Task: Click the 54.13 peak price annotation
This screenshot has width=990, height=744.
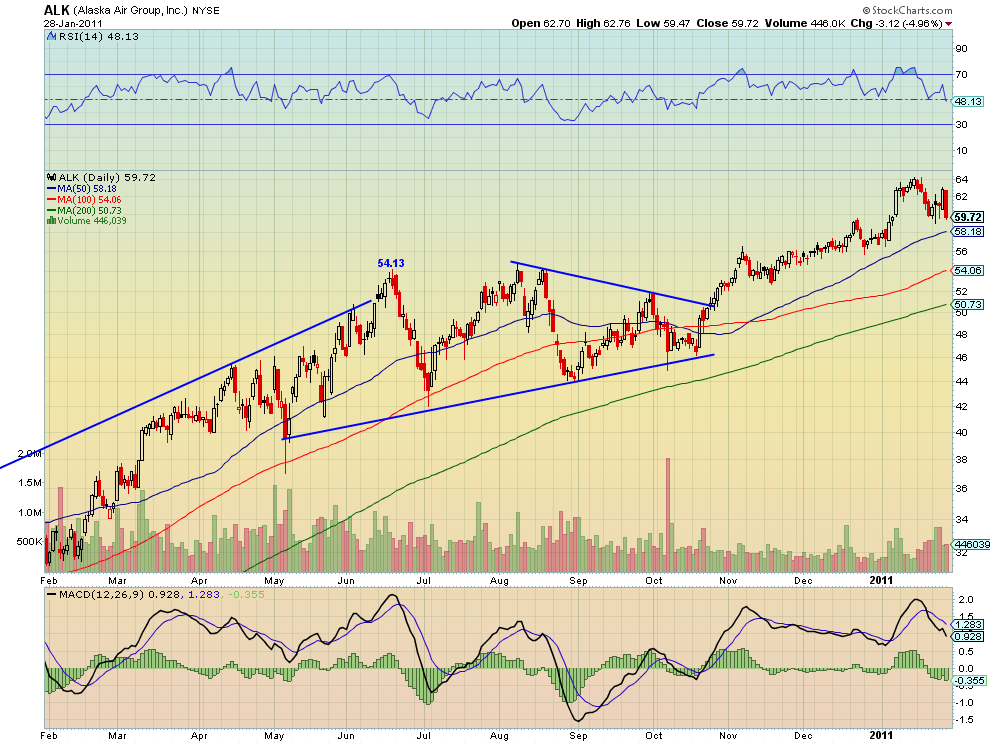Action: click(x=391, y=263)
